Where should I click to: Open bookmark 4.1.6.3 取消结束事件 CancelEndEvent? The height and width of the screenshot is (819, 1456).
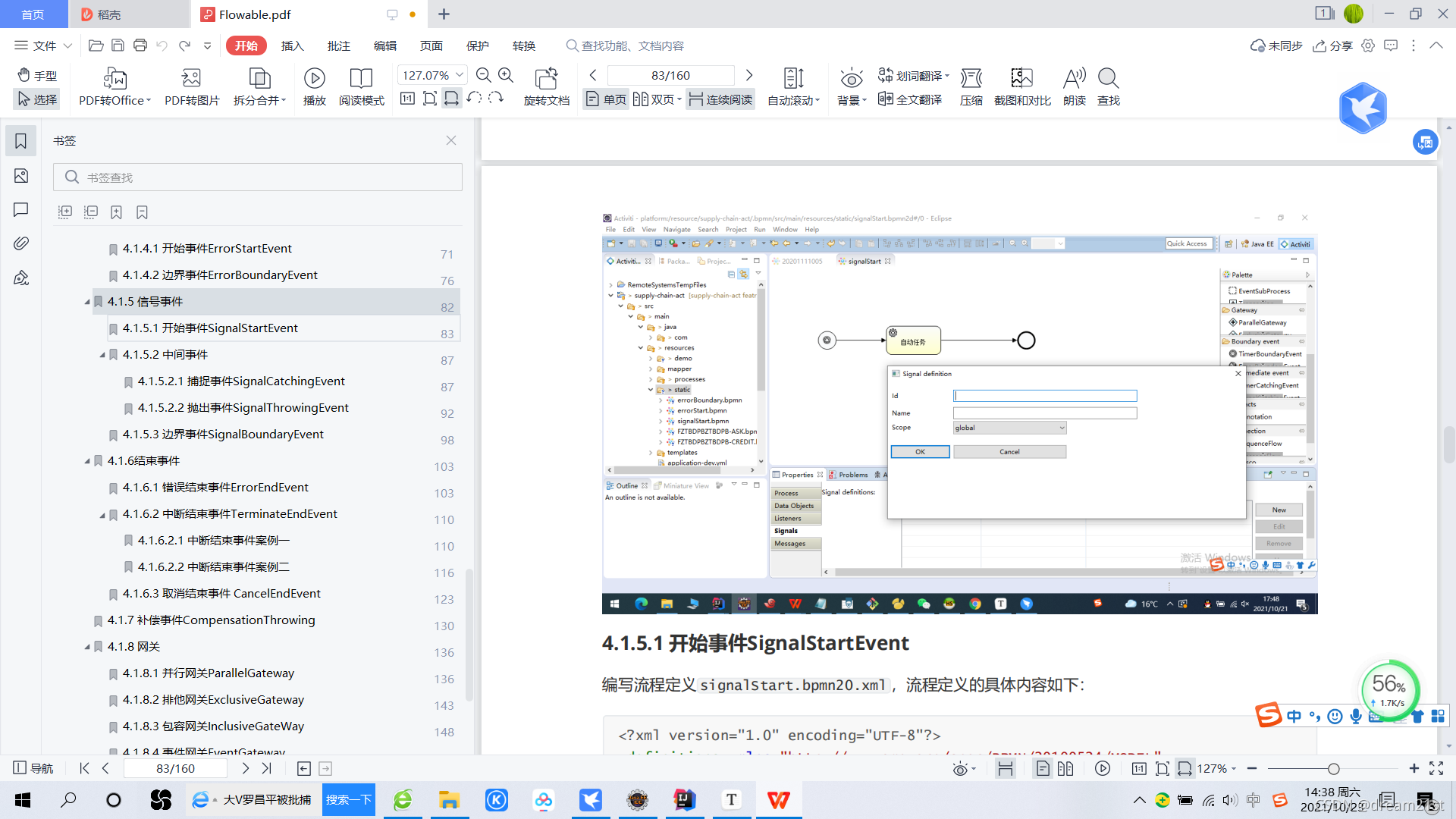[221, 594]
